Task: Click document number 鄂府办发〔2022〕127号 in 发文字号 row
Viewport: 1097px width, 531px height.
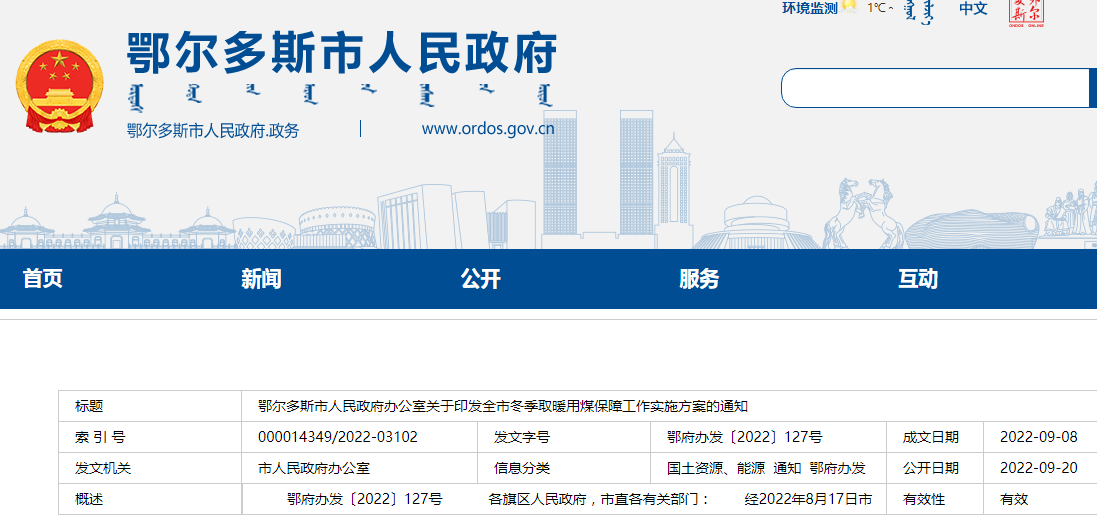Action: [745, 438]
